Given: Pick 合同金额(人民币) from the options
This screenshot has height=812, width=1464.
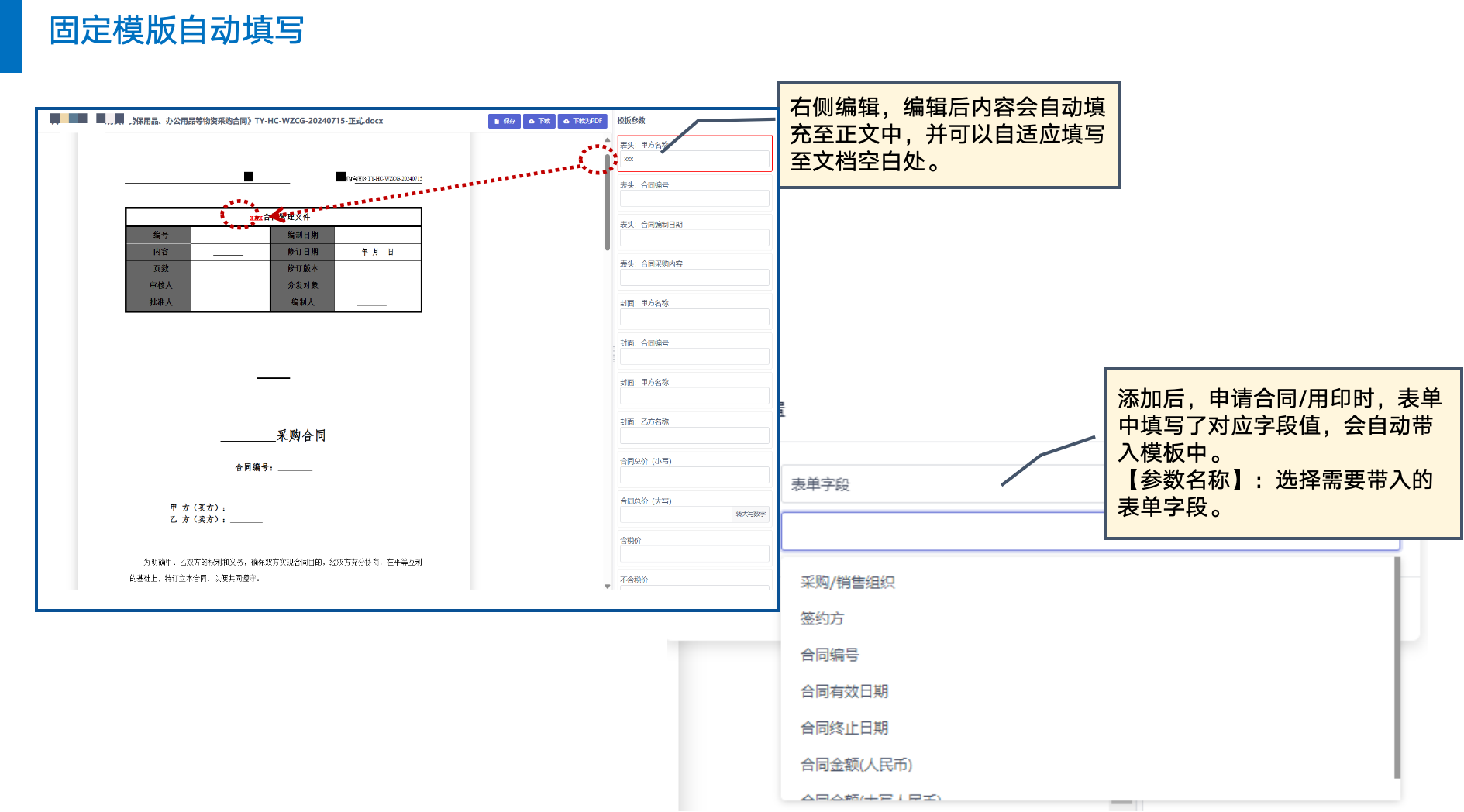Looking at the screenshot, I should click(856, 765).
